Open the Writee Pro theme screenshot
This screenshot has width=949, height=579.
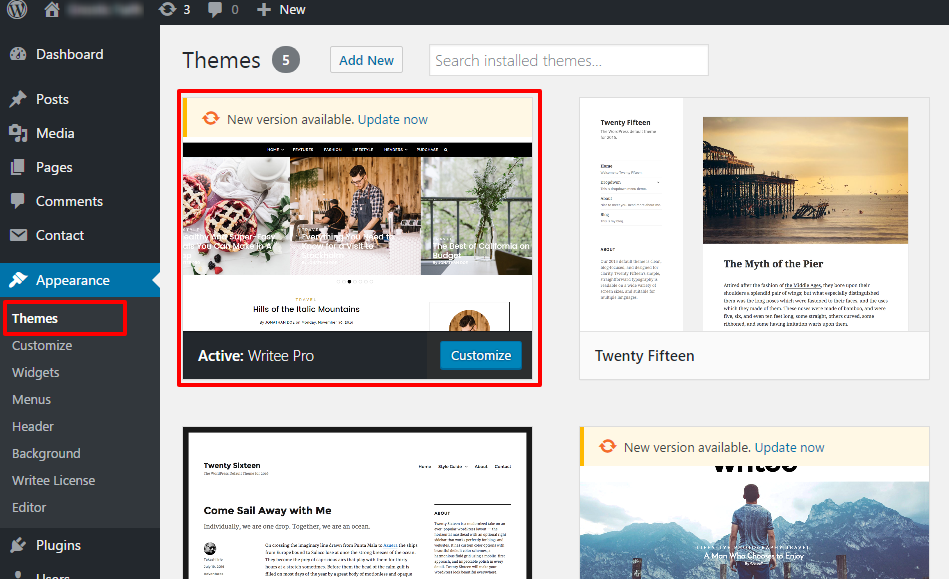click(358, 237)
